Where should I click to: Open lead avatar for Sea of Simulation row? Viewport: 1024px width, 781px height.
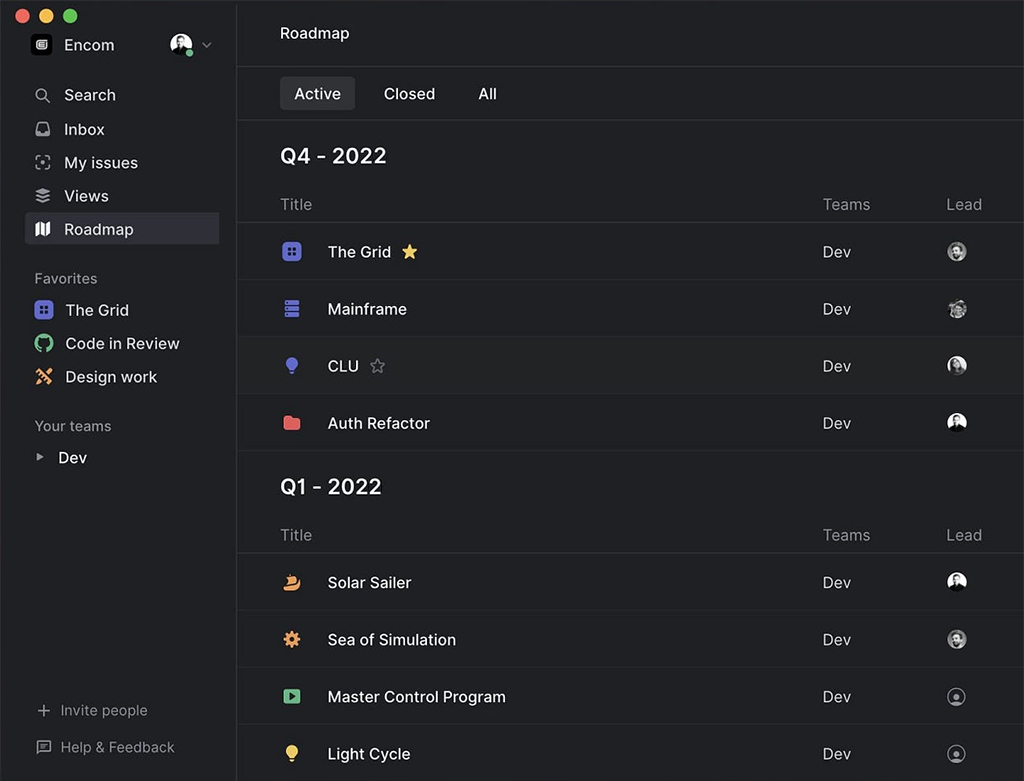(x=957, y=639)
